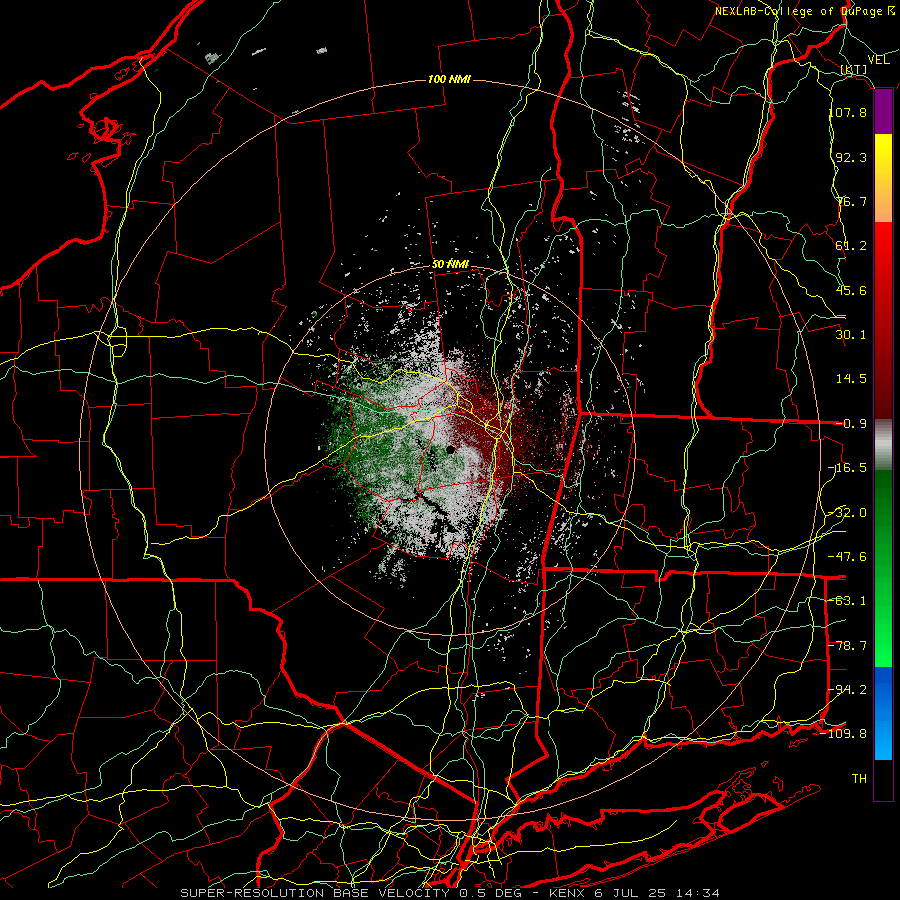Screen dimensions: 900x900
Task: Select the black TH color bar segment
Action: pyautogui.click(x=883, y=780)
